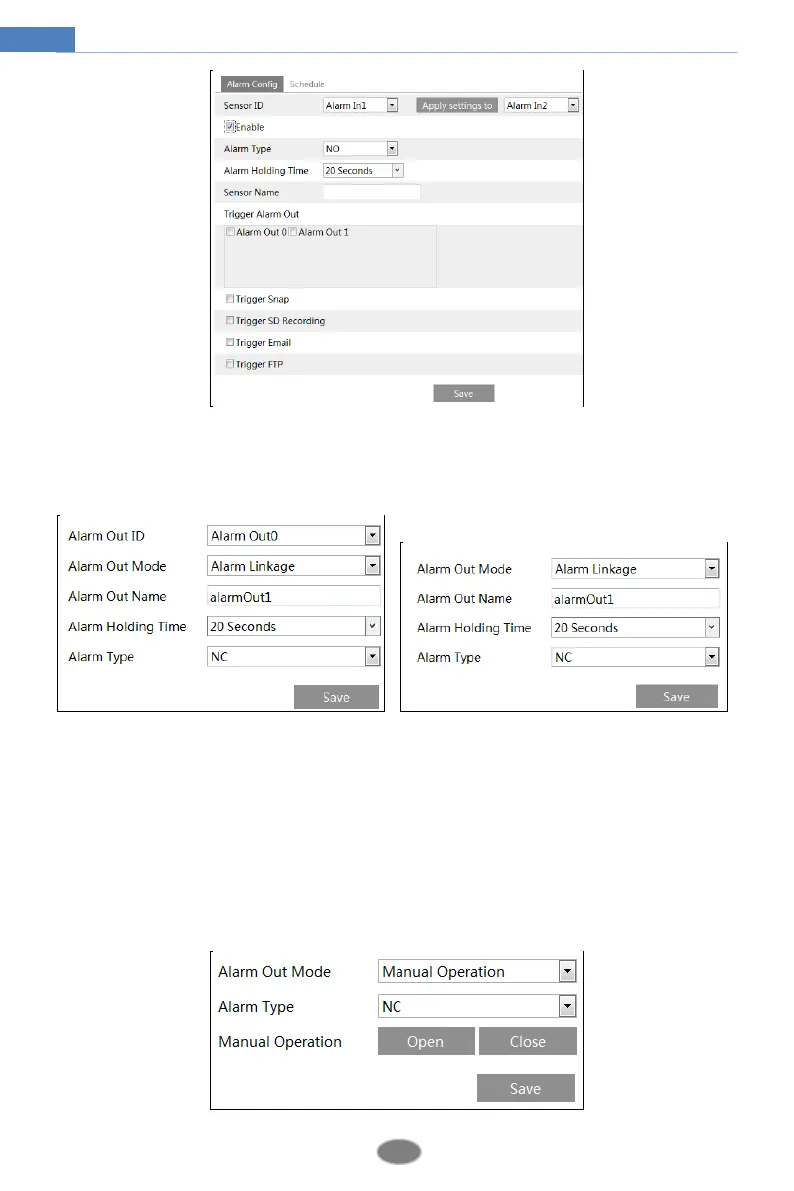Image resolution: width=794 pixels, height=1191 pixels.
Task: Click Save in the Manual Operation panel
Action: coord(525,1088)
